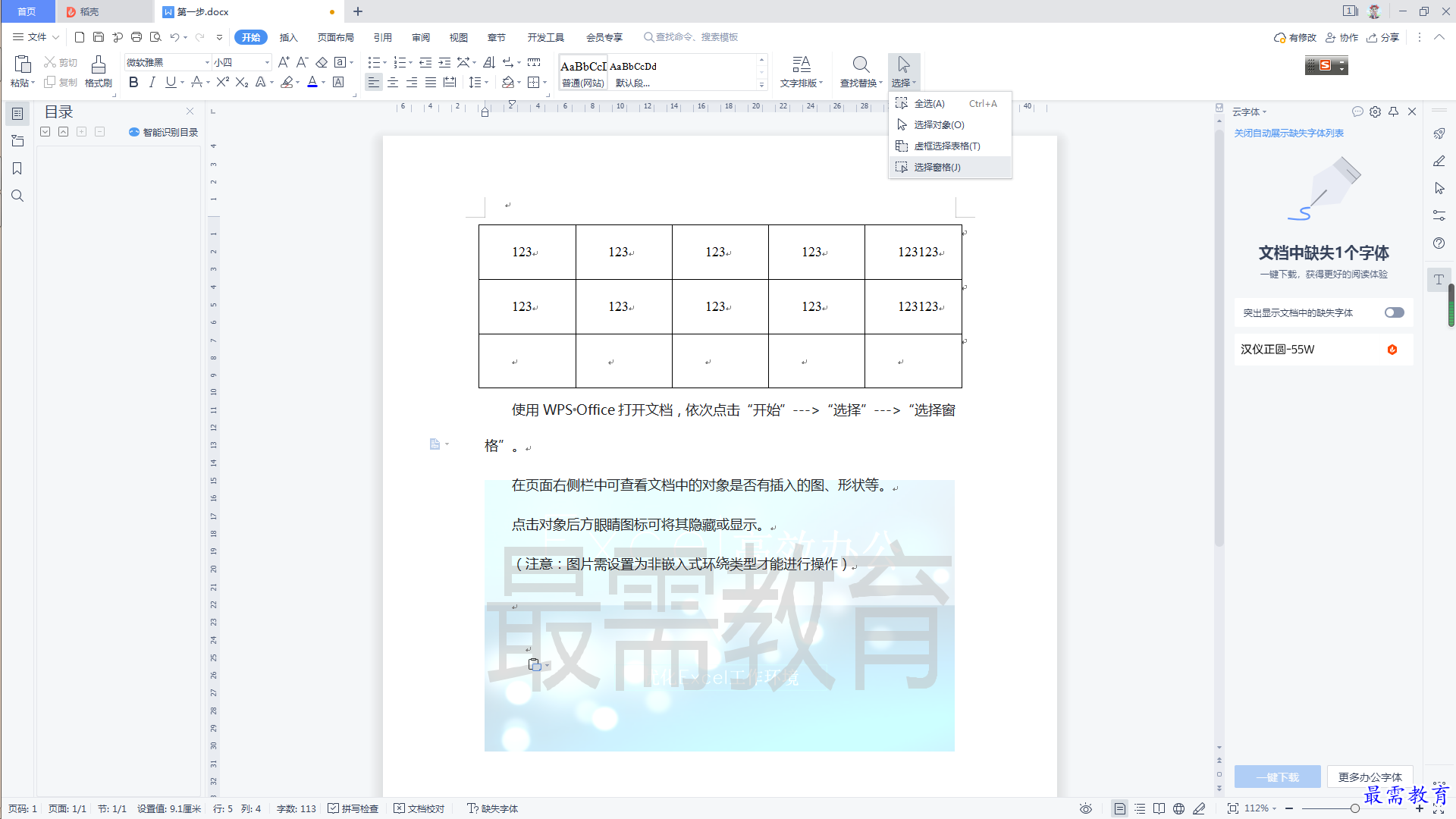This screenshot has width=1456, height=819.
Task: Expand the font color dropdown arrow
Action: pyautogui.click(x=324, y=83)
